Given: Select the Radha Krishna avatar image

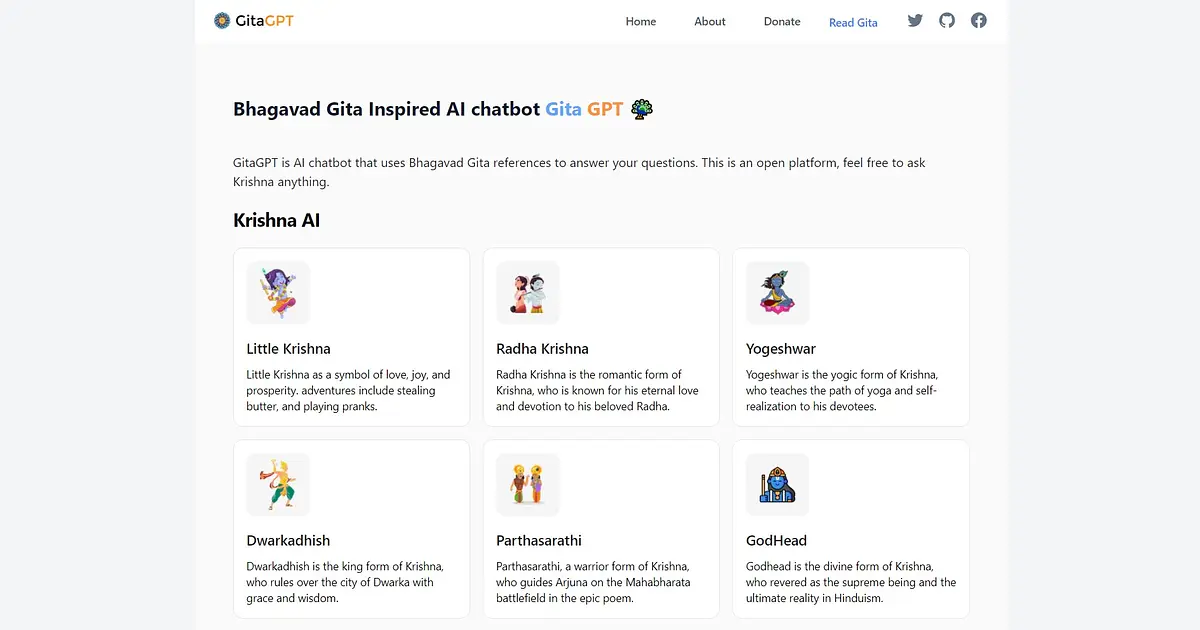Looking at the screenshot, I should [528, 293].
